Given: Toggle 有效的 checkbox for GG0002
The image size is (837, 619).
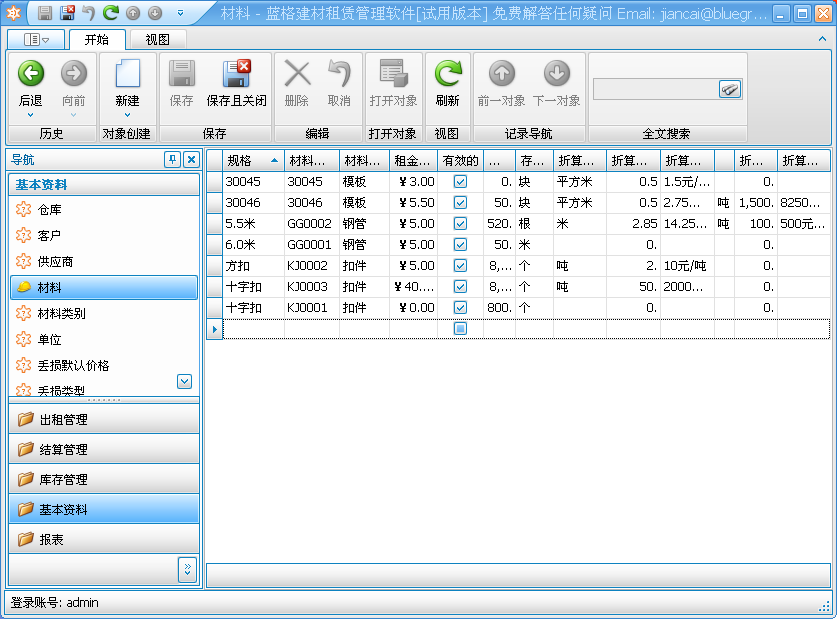Looking at the screenshot, I should [460, 224].
